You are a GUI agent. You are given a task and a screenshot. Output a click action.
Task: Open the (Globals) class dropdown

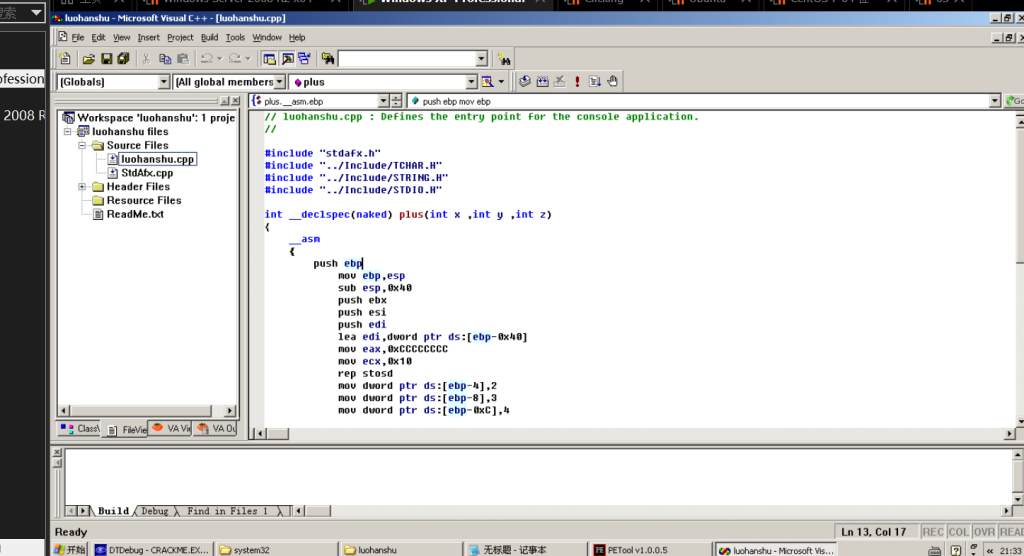click(x=164, y=82)
